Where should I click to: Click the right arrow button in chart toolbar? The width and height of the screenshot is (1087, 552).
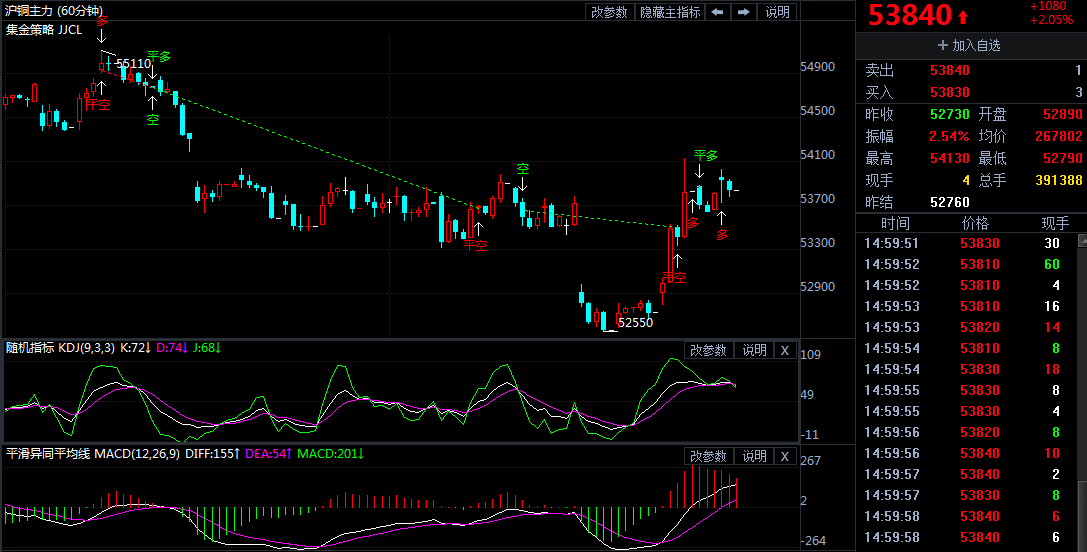click(743, 12)
